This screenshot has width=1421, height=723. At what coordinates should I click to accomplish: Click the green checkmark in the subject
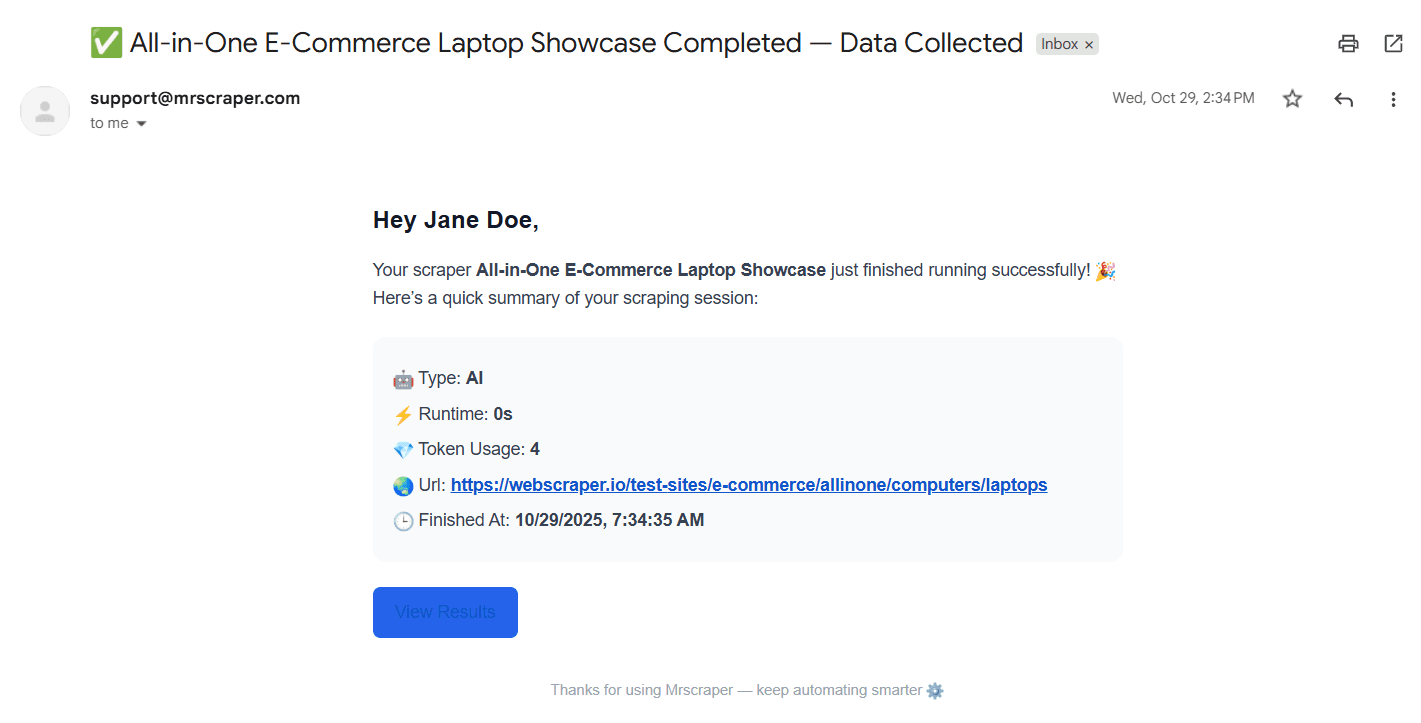[x=106, y=43]
